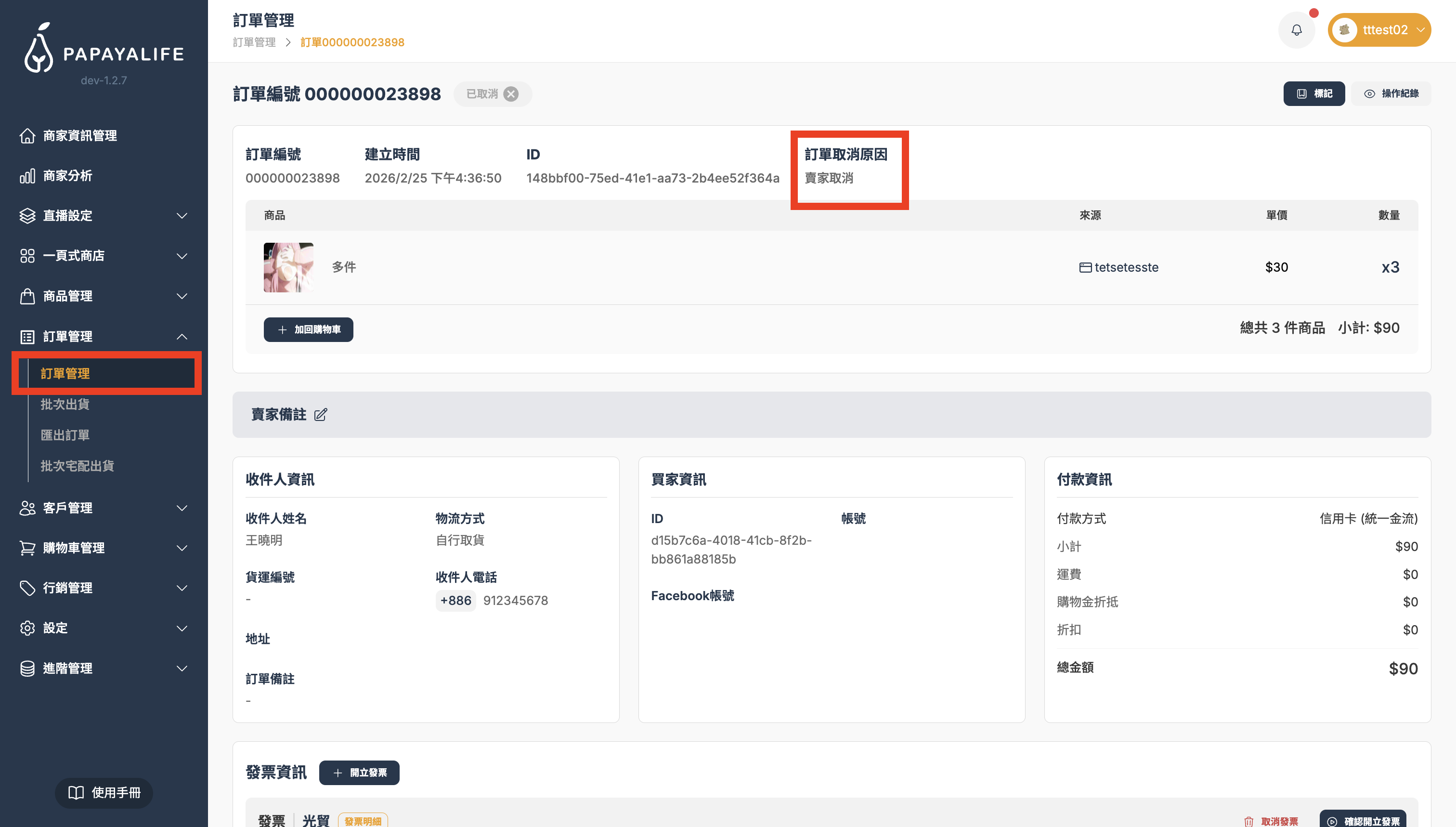
Task: Click the notification bell icon
Action: pos(1296,30)
